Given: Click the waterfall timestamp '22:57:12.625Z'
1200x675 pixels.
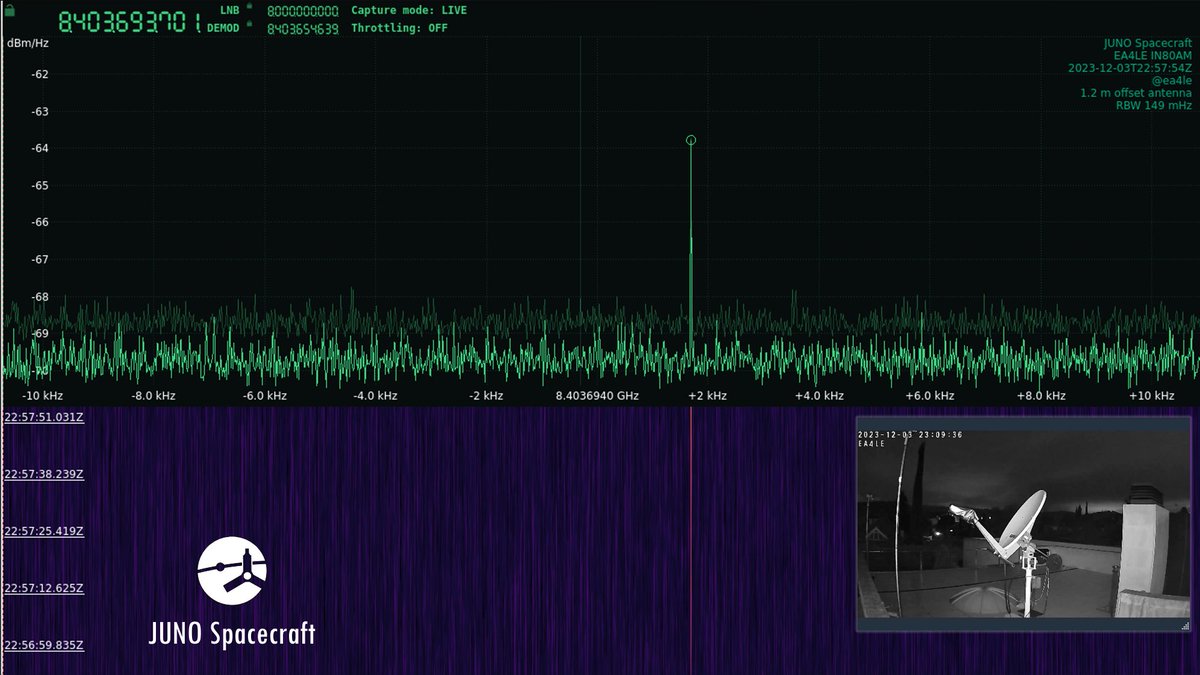Looking at the screenshot, I should [x=44, y=588].
